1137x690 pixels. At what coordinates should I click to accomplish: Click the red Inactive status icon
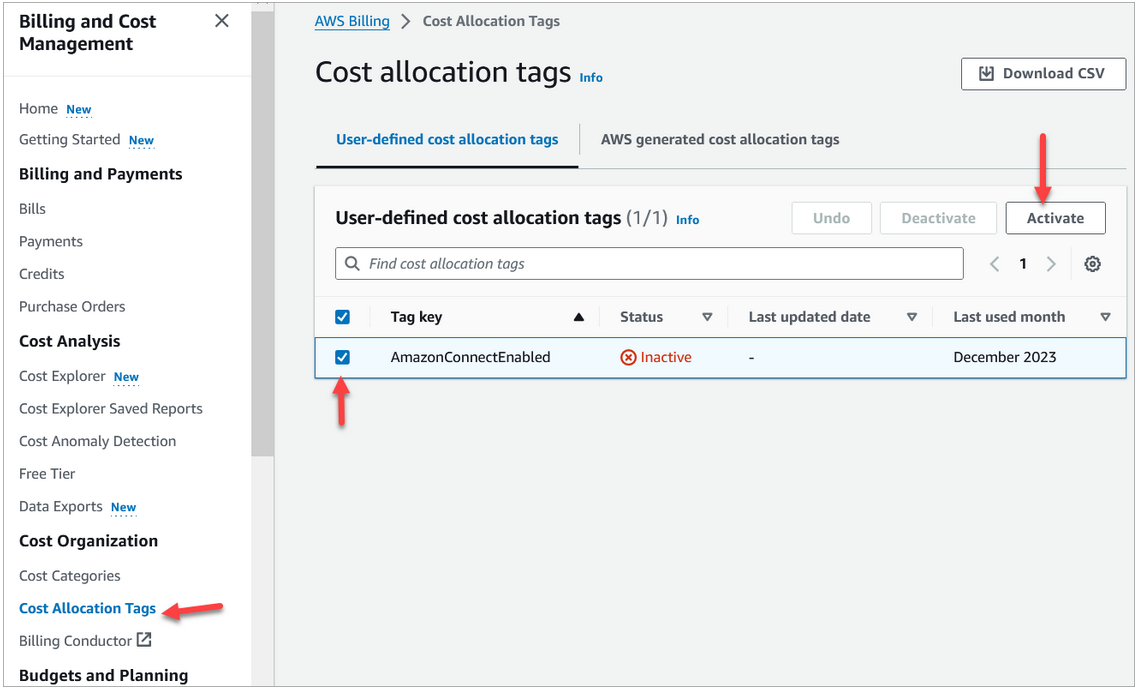(628, 356)
